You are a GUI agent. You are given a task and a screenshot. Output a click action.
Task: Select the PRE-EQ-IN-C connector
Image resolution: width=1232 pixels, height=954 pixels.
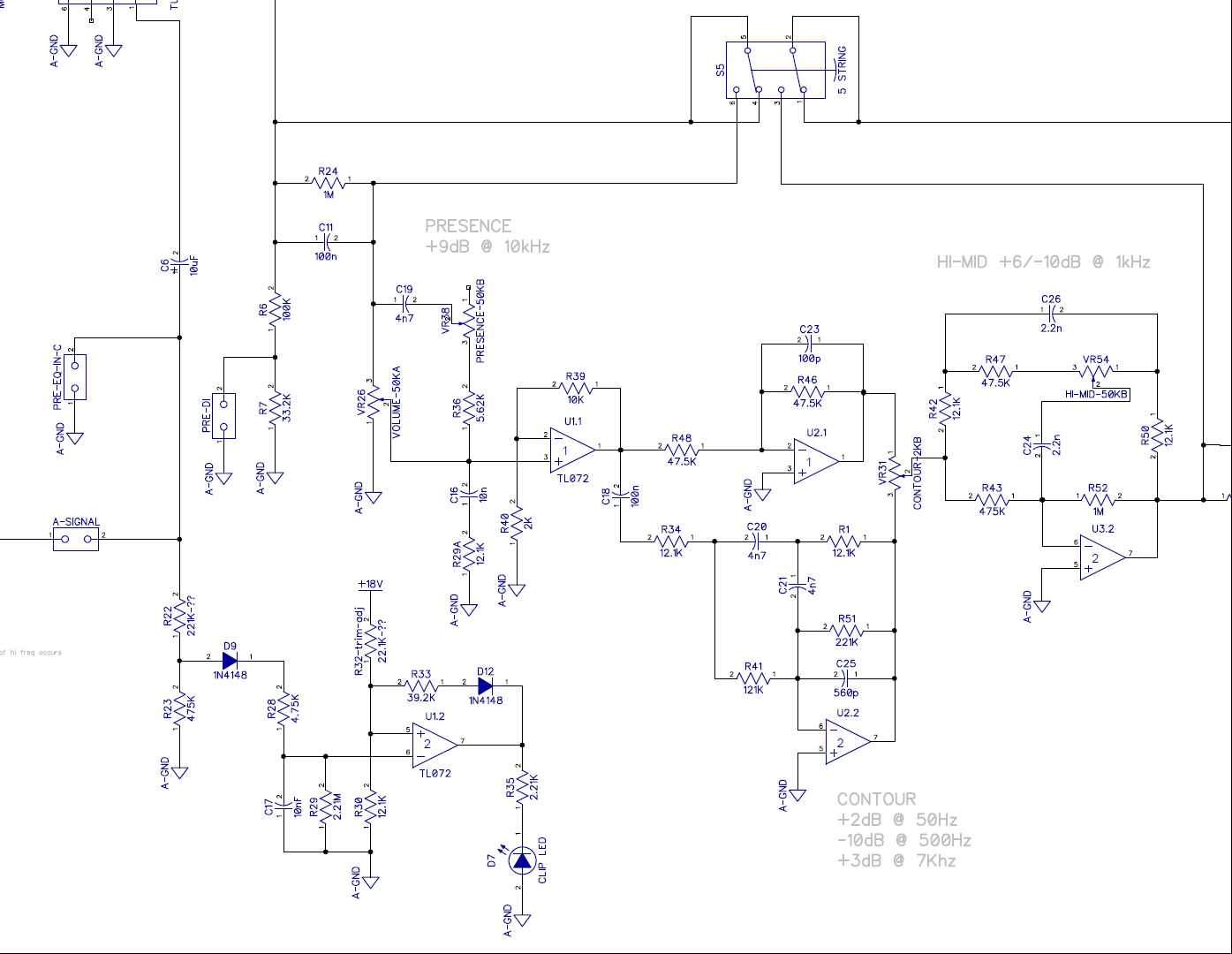(x=75, y=377)
